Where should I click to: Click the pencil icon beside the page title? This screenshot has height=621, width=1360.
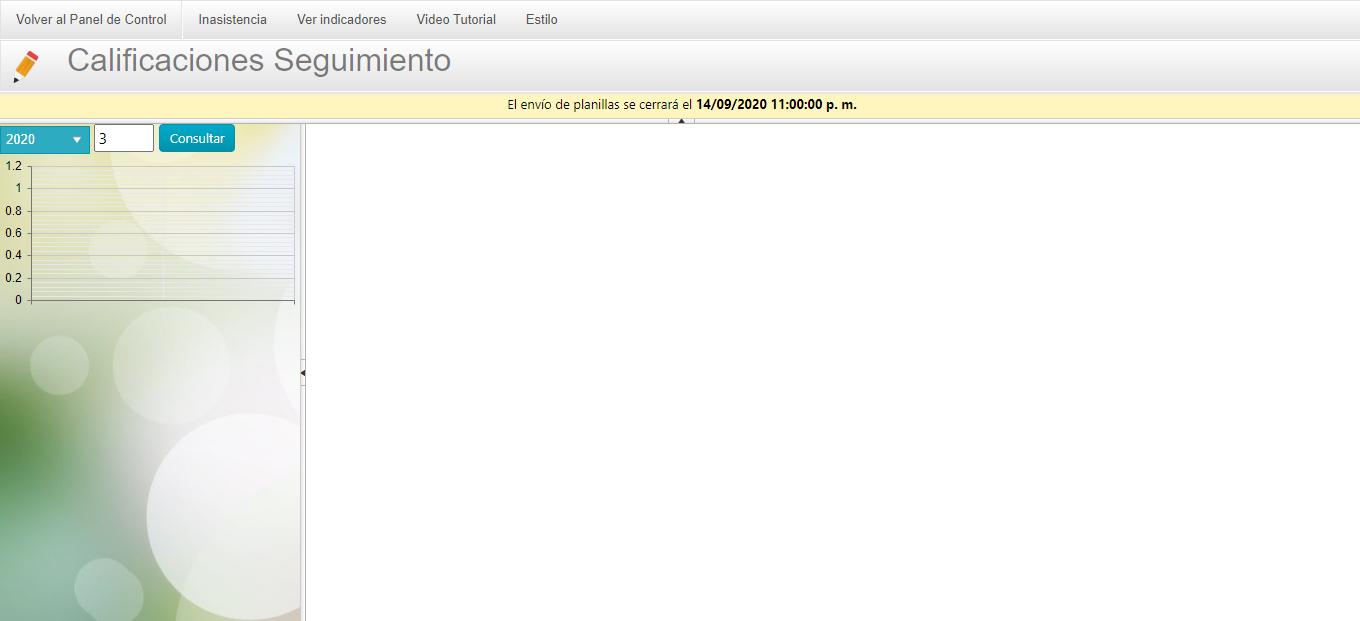coord(26,65)
